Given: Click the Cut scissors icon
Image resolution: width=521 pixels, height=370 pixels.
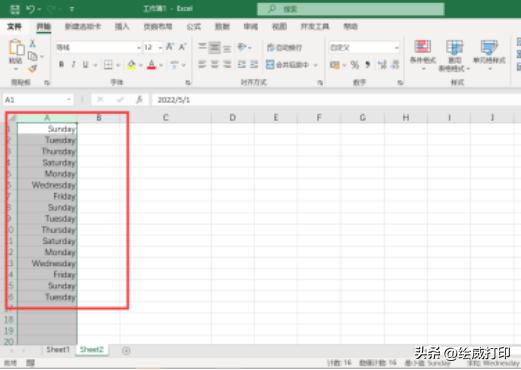Looking at the screenshot, I should point(33,43).
